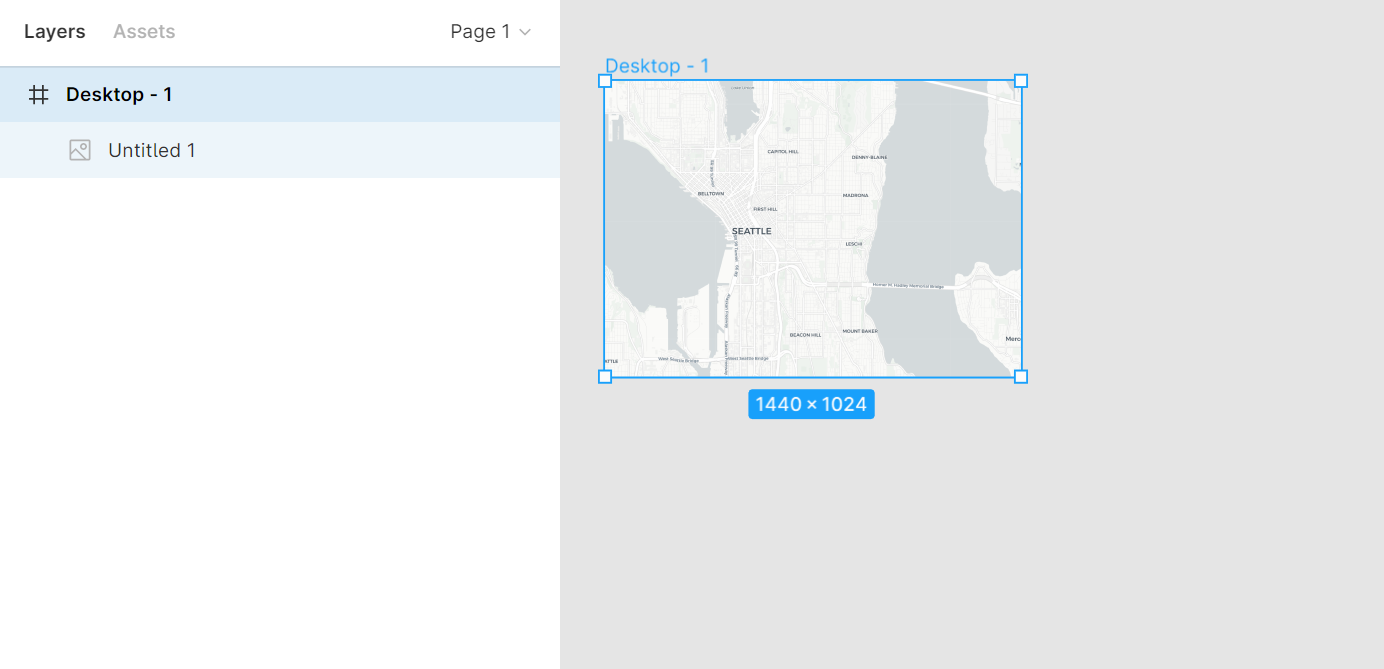Click the MOUNT BAKER label on the map

pyautogui.click(x=859, y=331)
